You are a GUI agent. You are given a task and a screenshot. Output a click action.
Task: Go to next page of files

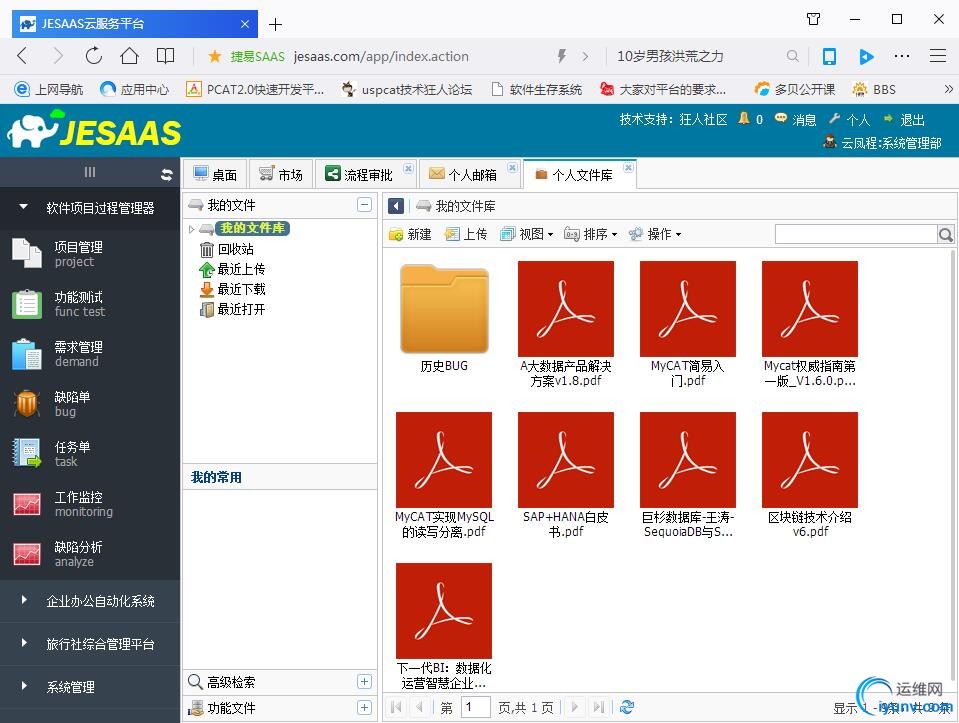(574, 707)
